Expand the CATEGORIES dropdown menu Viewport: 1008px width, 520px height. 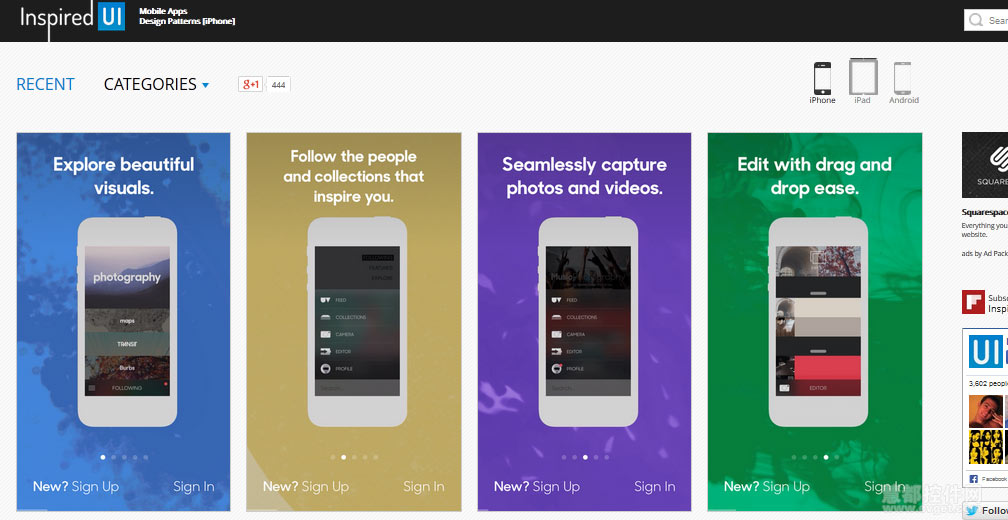pos(156,84)
